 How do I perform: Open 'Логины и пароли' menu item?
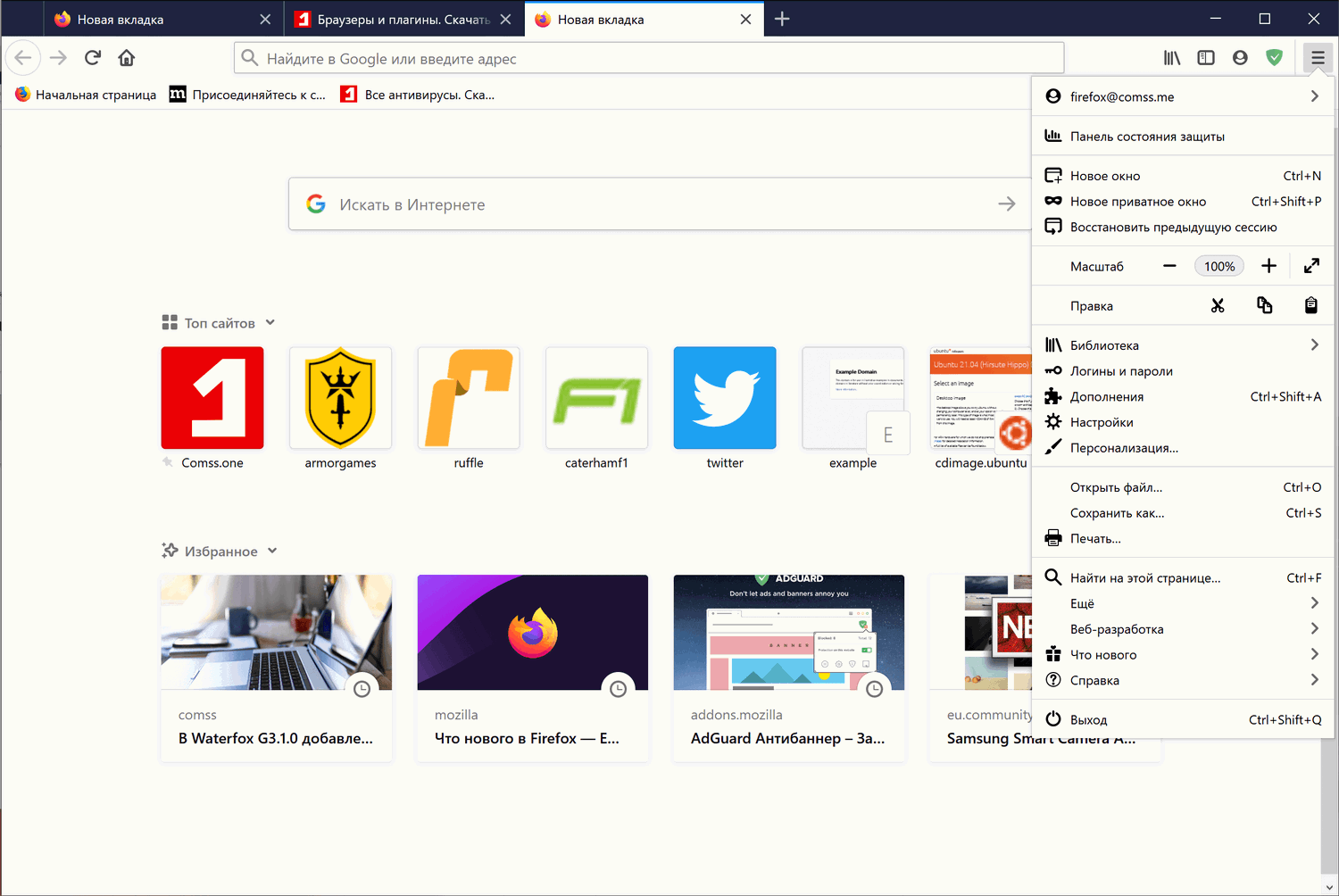pyautogui.click(x=1183, y=371)
